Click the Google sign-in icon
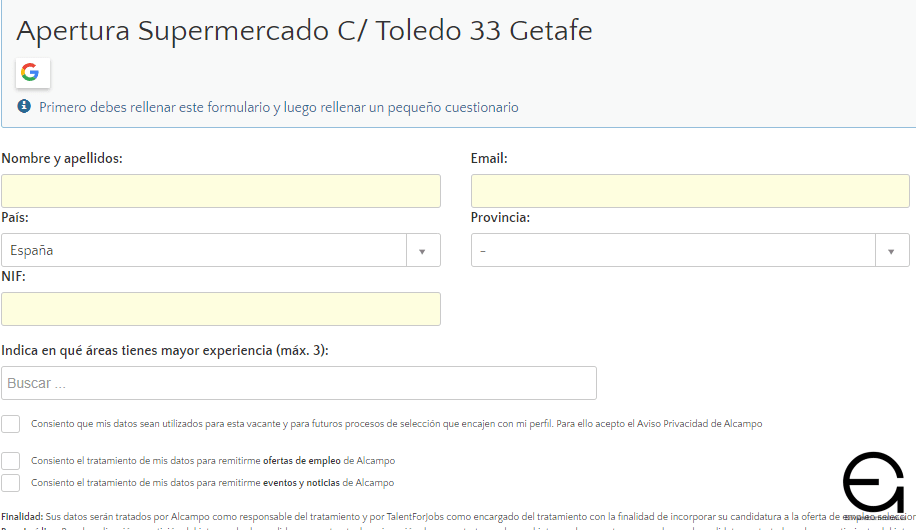916x530 pixels. (x=30, y=72)
